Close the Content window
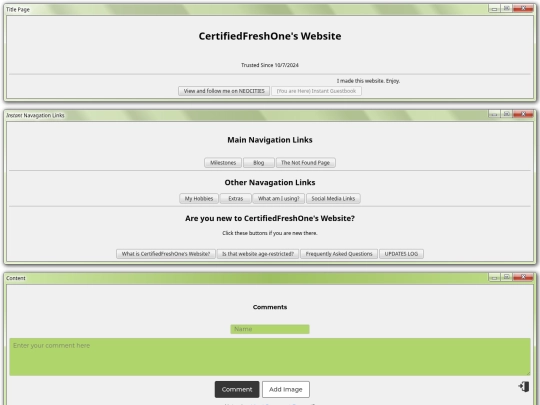 coord(523,277)
